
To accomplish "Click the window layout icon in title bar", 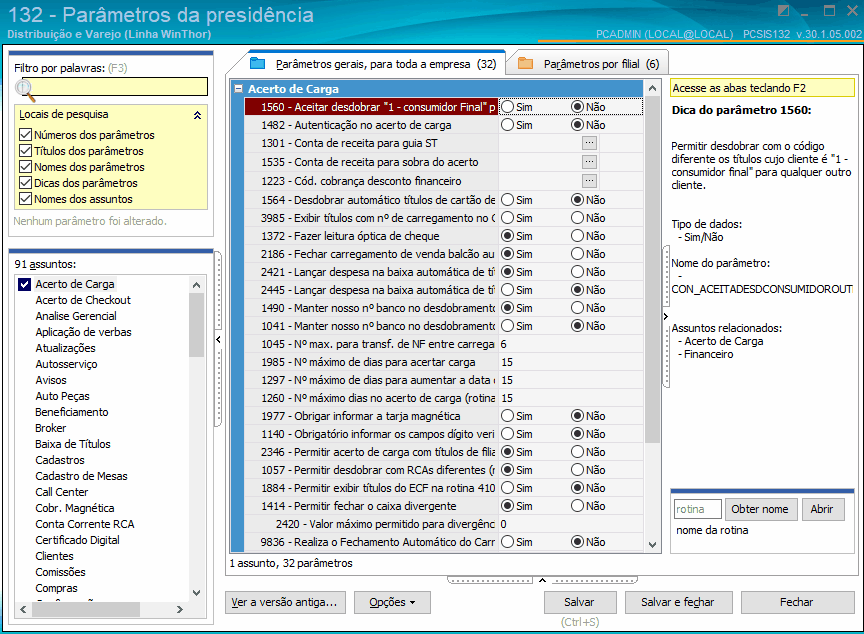I will point(783,10).
